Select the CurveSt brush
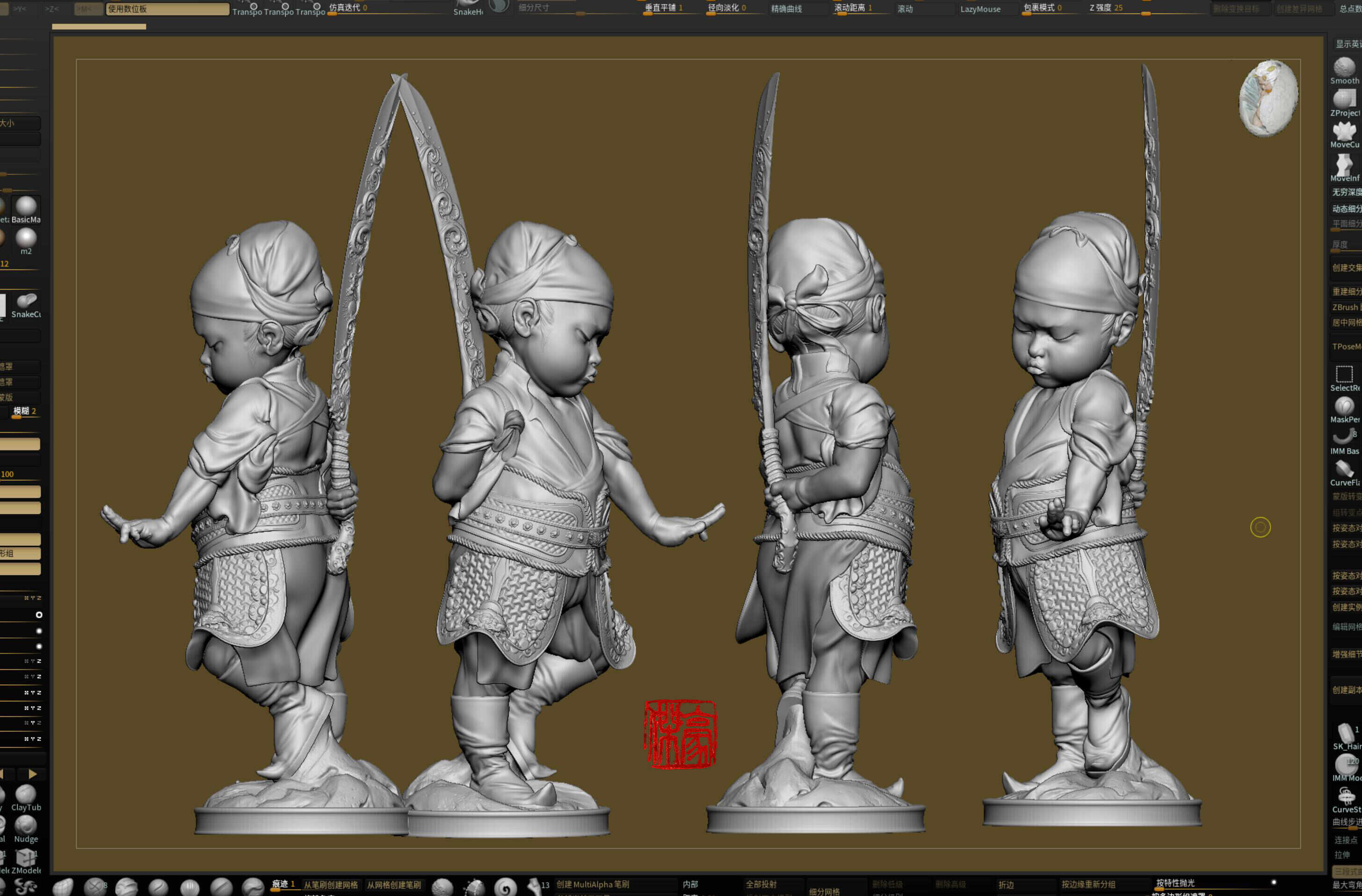This screenshot has height=896, width=1362. 1346,800
